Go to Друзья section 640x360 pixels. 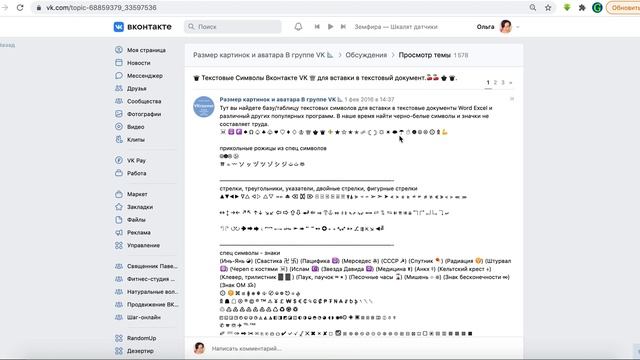click(x=136, y=88)
